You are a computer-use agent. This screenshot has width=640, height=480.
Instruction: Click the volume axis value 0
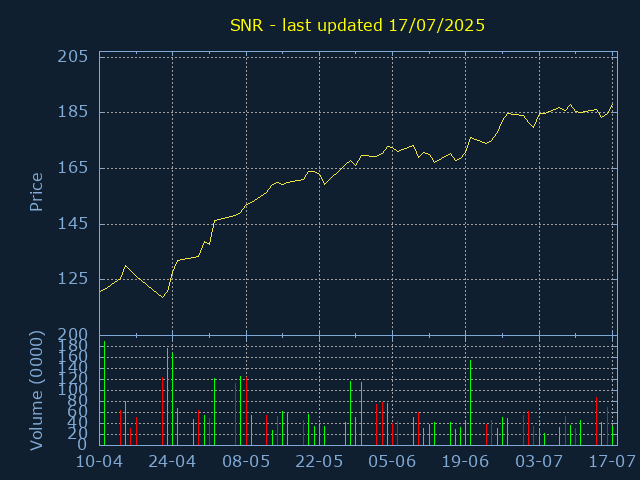83,444
